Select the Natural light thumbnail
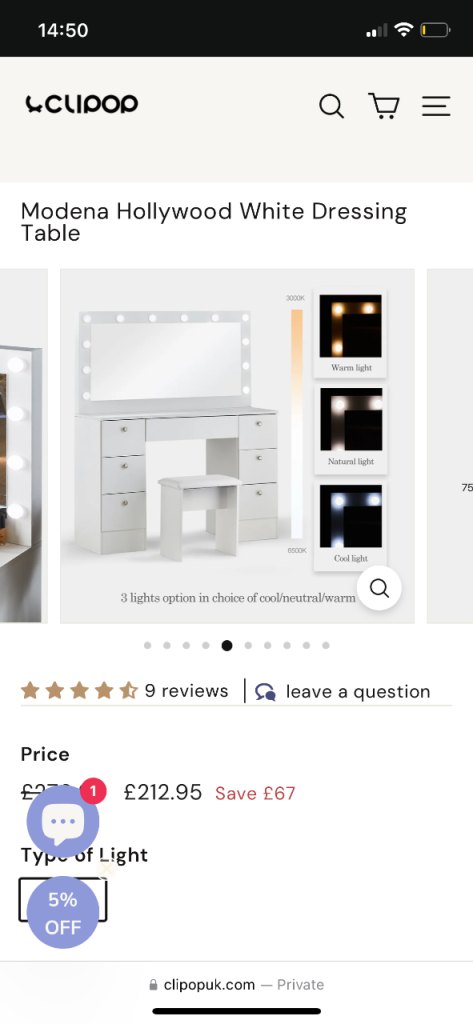This screenshot has height=1024, width=473. tap(351, 428)
